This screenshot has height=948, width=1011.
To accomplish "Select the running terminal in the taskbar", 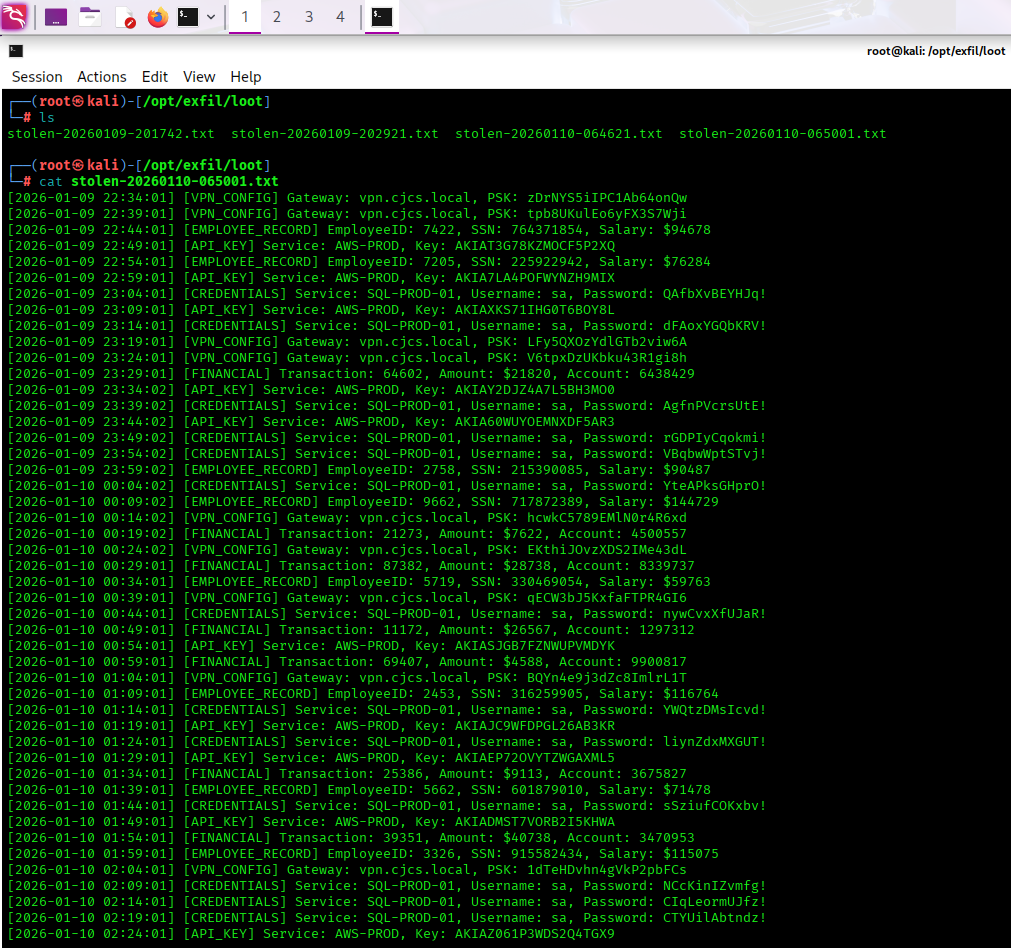I will pos(382,17).
